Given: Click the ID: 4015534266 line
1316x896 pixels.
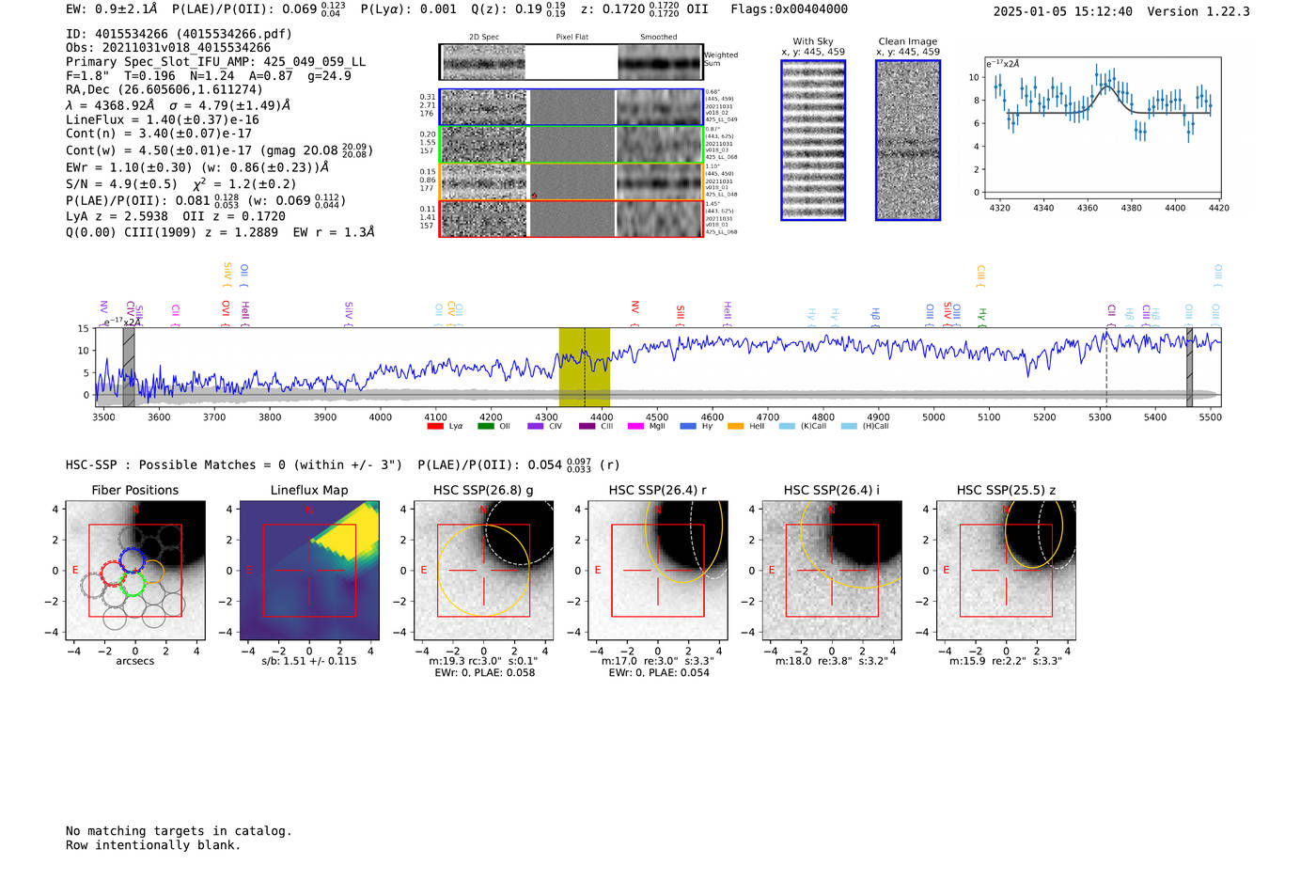Looking at the screenshot, I should [179, 34].
